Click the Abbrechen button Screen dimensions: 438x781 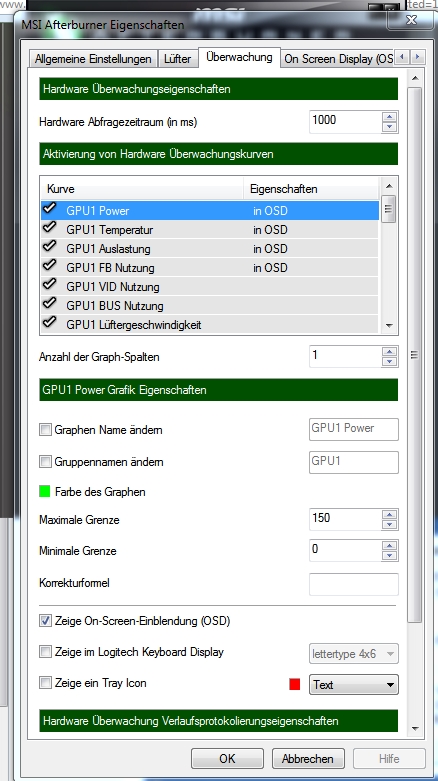coord(308,759)
